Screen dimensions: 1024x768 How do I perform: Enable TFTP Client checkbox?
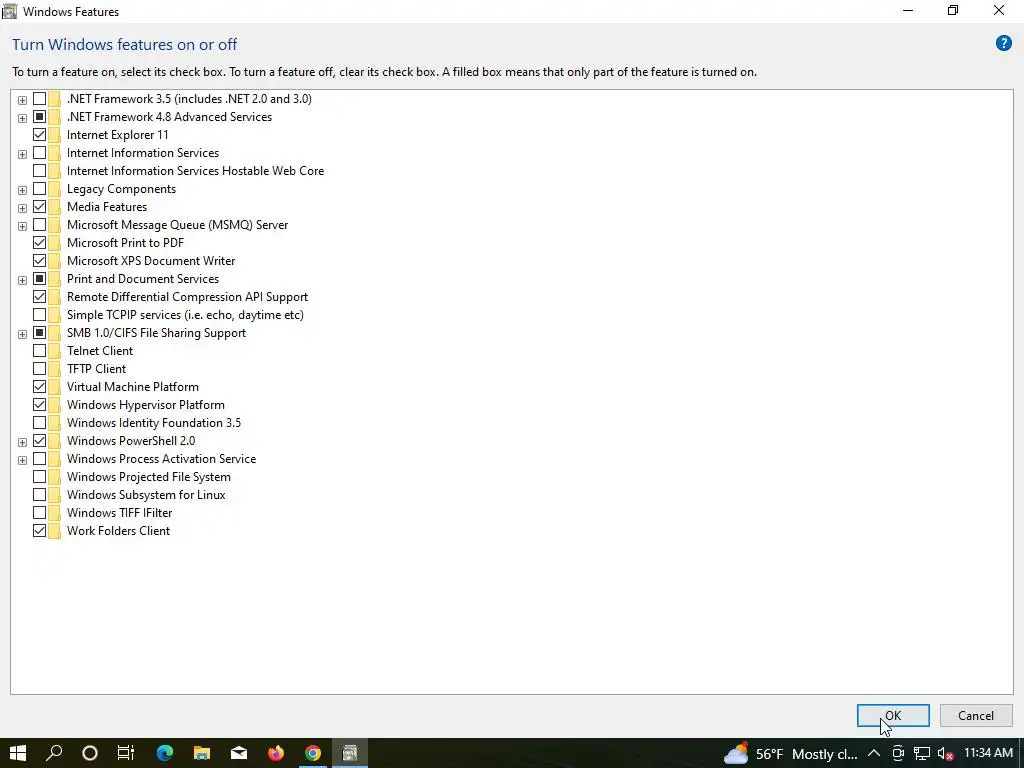click(39, 369)
